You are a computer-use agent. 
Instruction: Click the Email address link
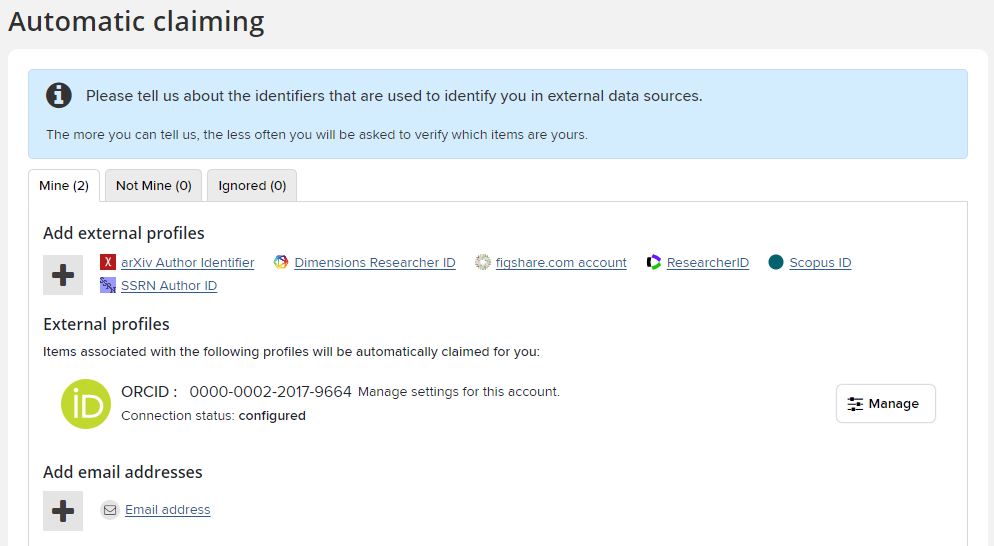click(167, 510)
